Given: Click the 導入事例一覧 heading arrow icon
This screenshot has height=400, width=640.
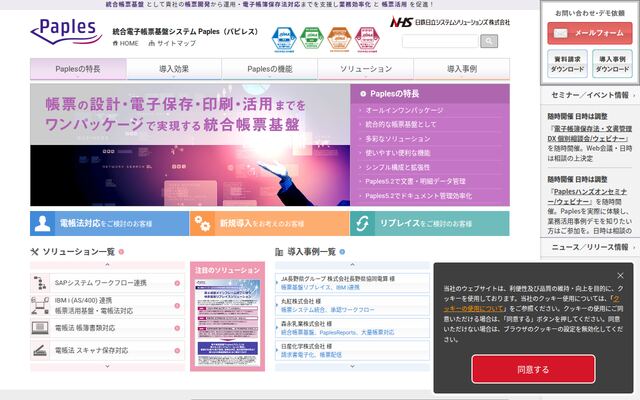Looking at the screenshot, I should pos(342,252).
